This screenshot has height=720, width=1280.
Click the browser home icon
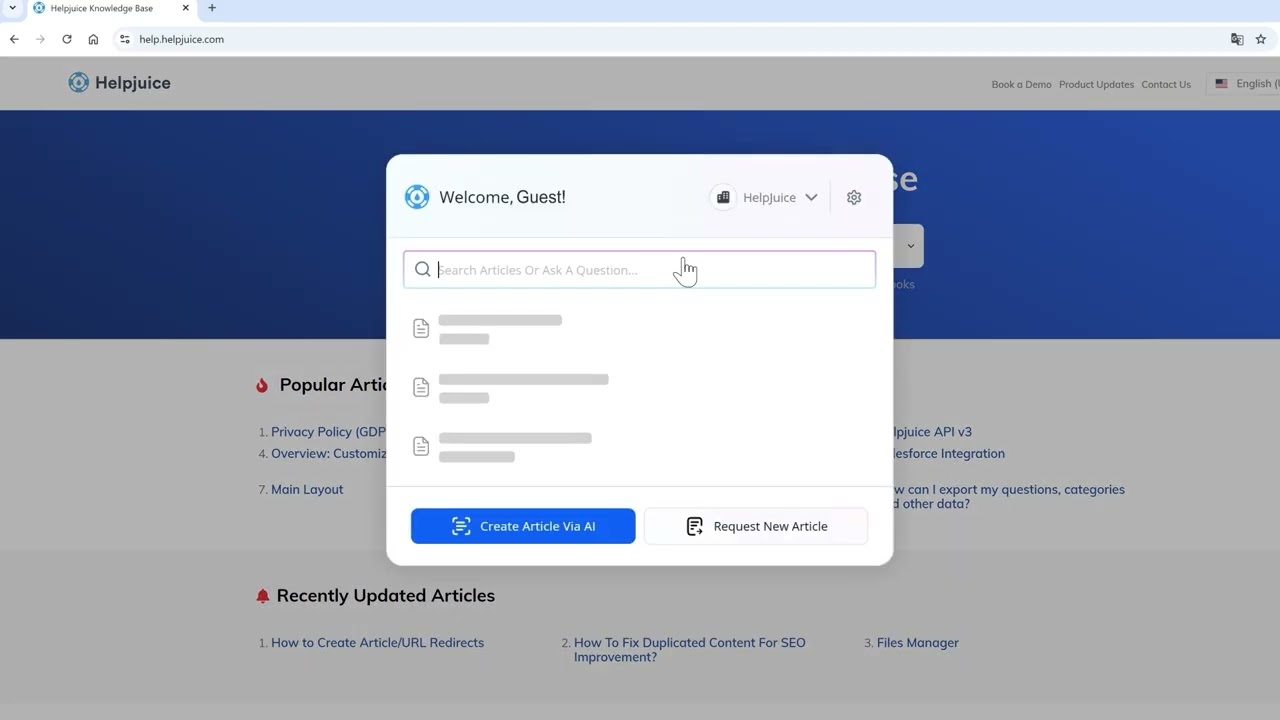(x=93, y=39)
